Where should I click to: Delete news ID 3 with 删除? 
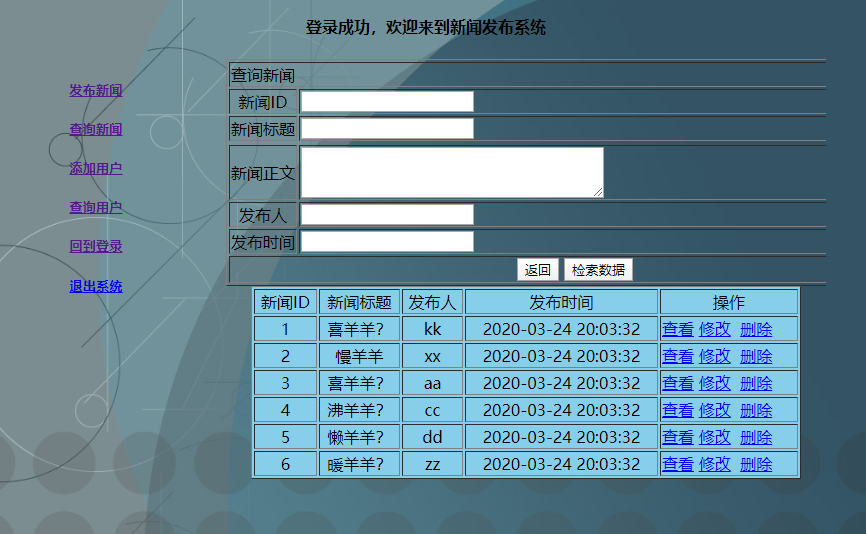pyautogui.click(x=755, y=383)
